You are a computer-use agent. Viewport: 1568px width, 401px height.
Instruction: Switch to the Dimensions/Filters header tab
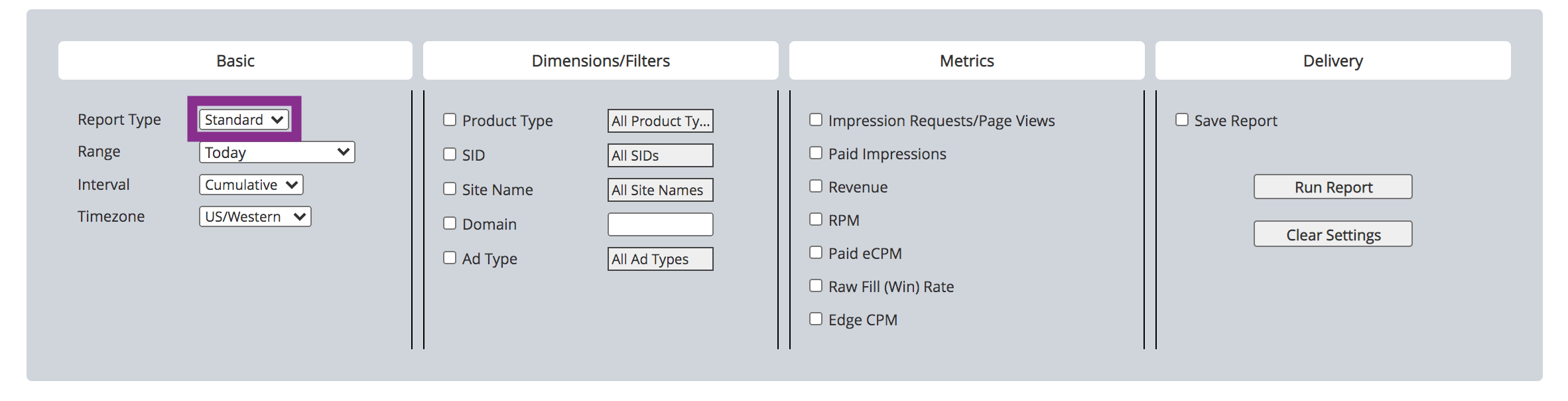point(601,60)
